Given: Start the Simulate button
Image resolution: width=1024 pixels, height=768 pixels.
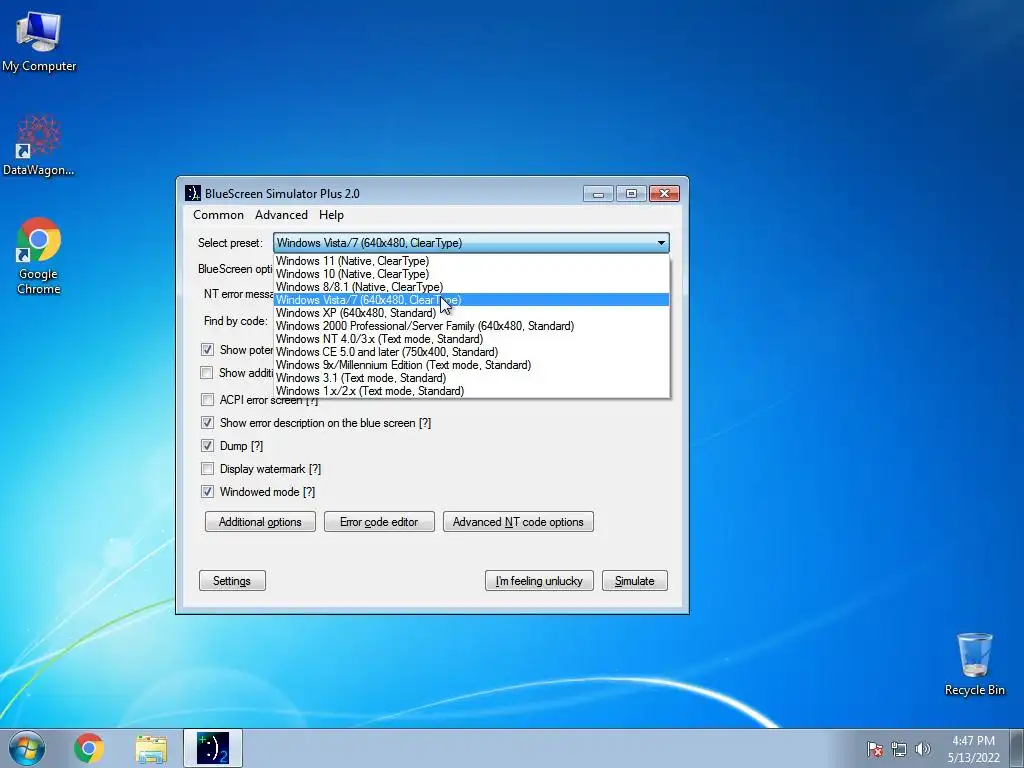Looking at the screenshot, I should click(x=634, y=581).
